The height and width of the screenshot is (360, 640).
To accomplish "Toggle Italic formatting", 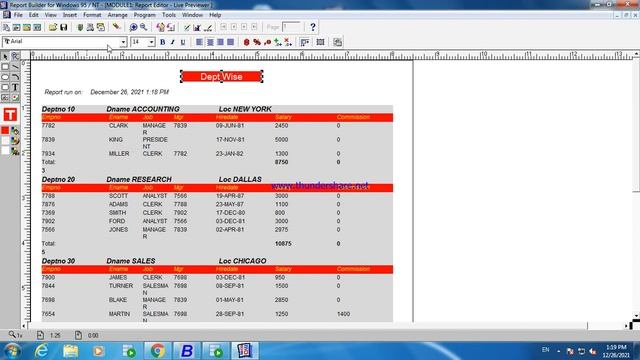I will pyautogui.click(x=173, y=42).
